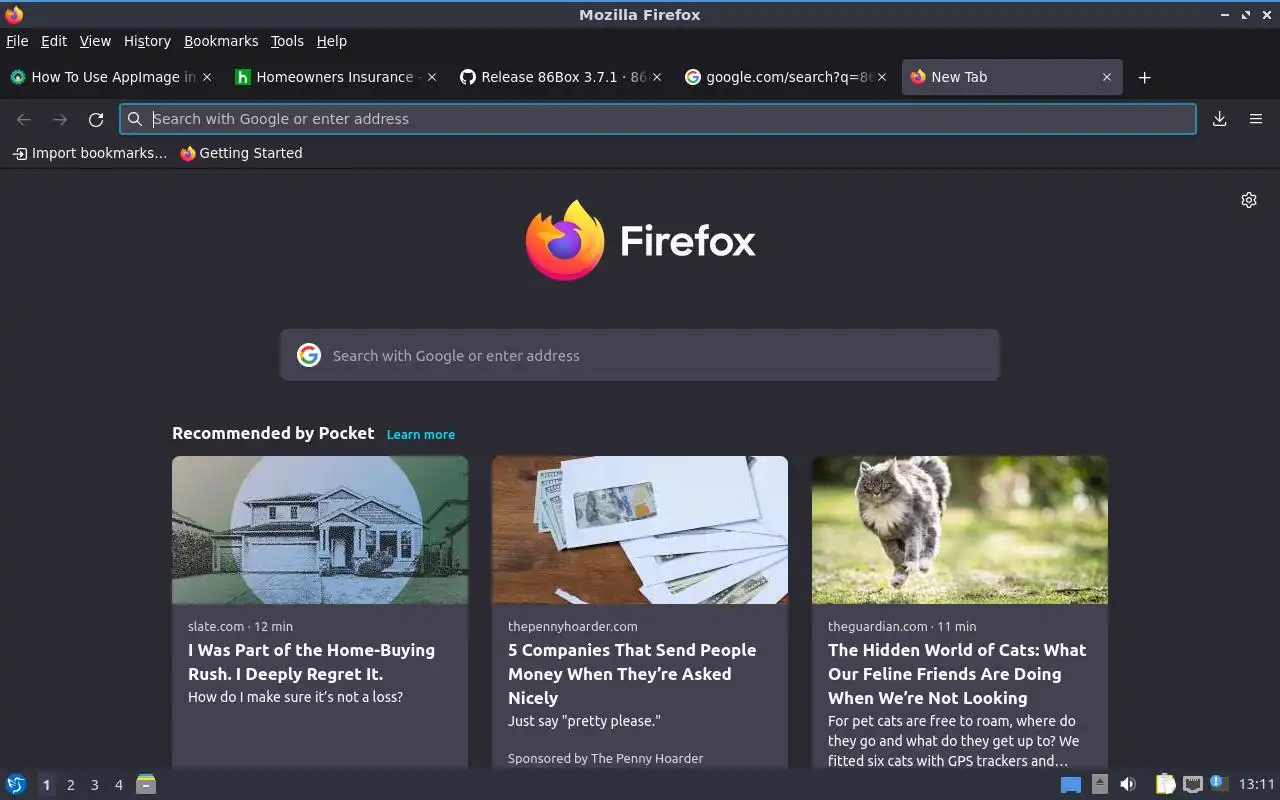The height and width of the screenshot is (800, 1280).
Task: Click the Google G icon in the search box
Action: [x=309, y=355]
